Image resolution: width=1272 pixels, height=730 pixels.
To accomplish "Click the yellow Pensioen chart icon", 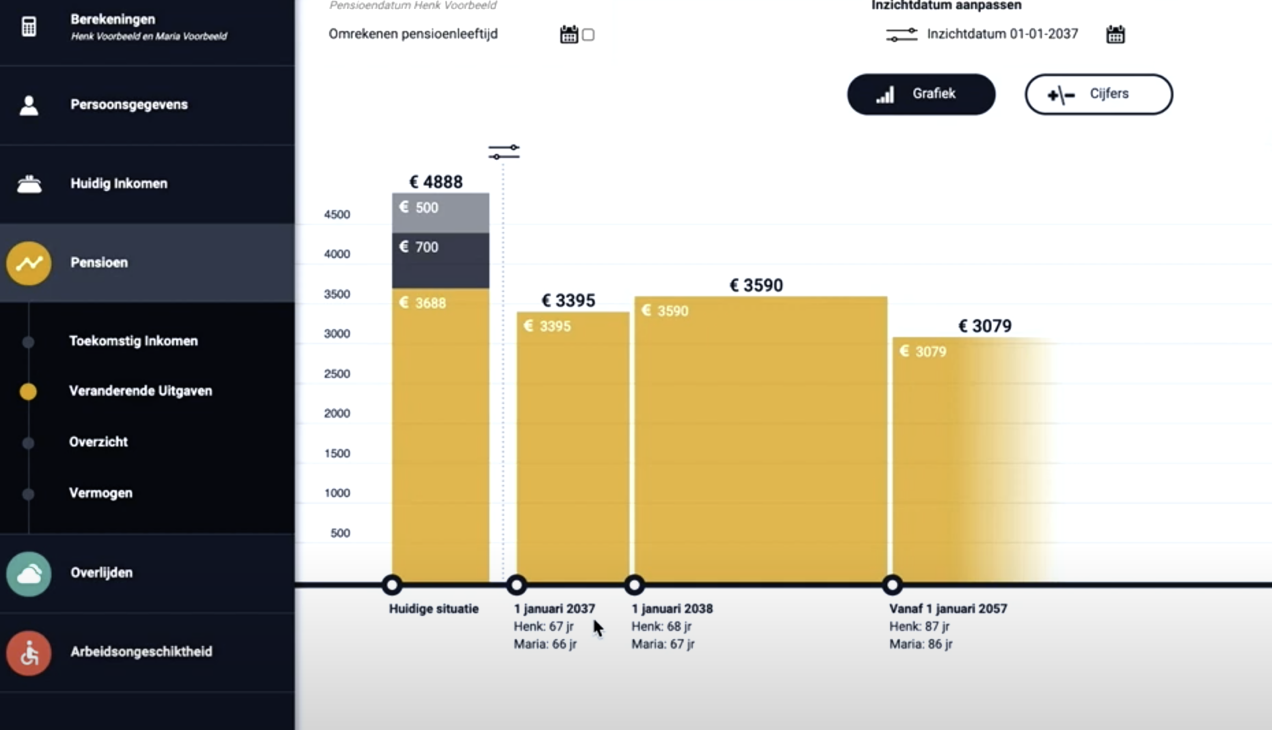I will (x=29, y=263).
